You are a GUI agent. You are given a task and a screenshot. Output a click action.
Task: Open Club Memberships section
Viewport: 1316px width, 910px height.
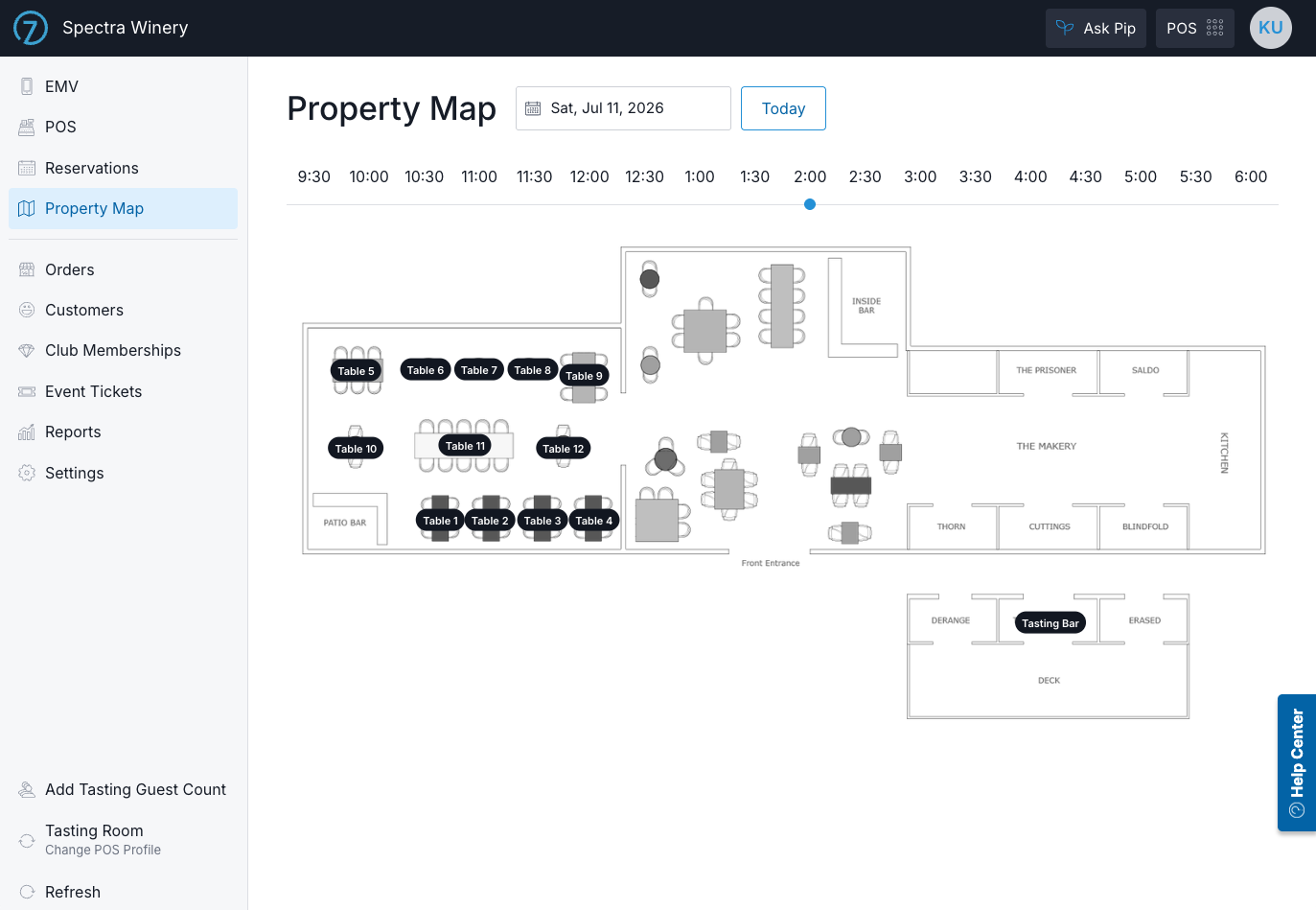tap(124, 351)
